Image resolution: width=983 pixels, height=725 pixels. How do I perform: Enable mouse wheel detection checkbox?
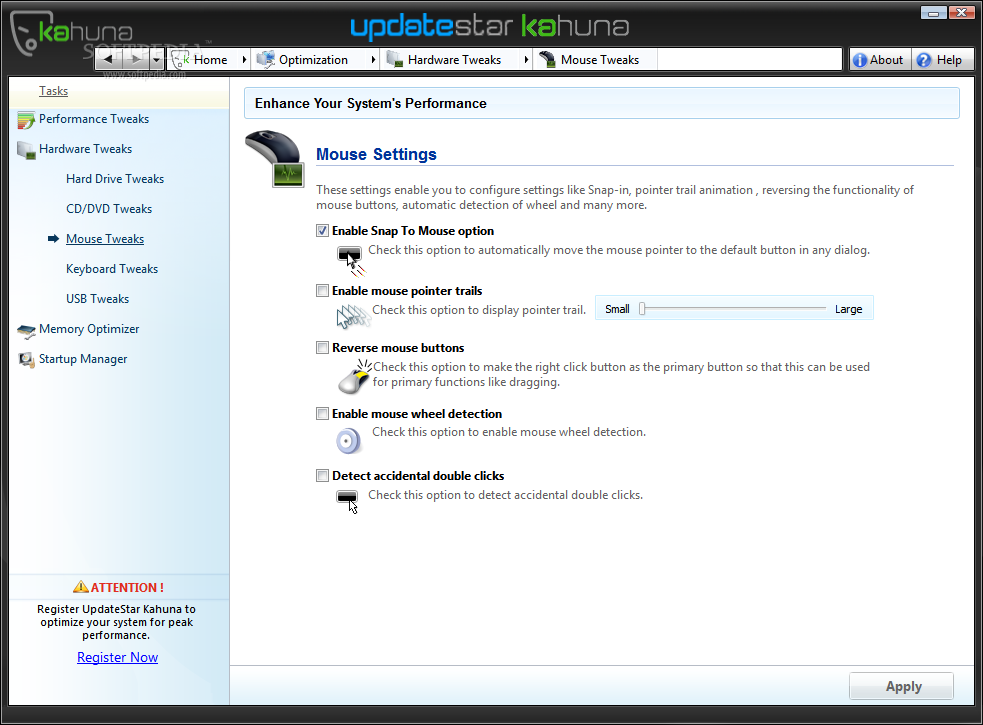pos(322,413)
